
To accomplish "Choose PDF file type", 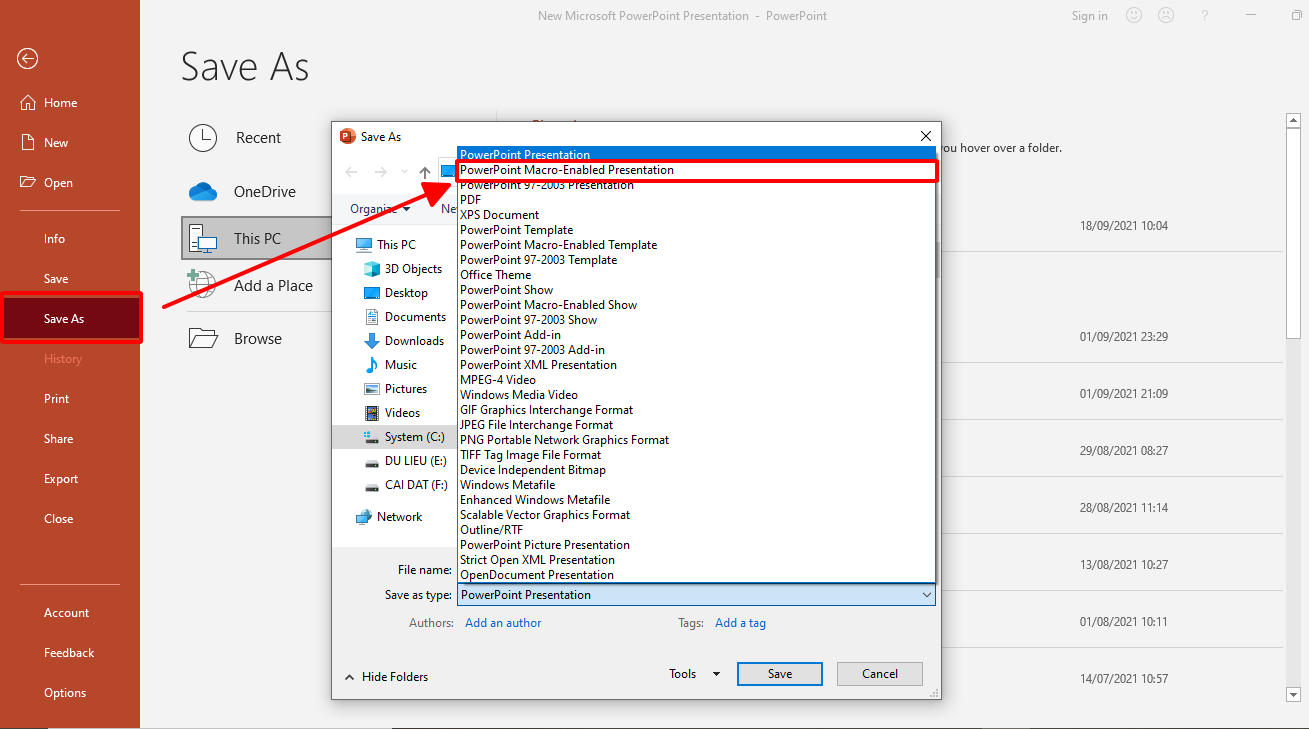I will pos(697,200).
